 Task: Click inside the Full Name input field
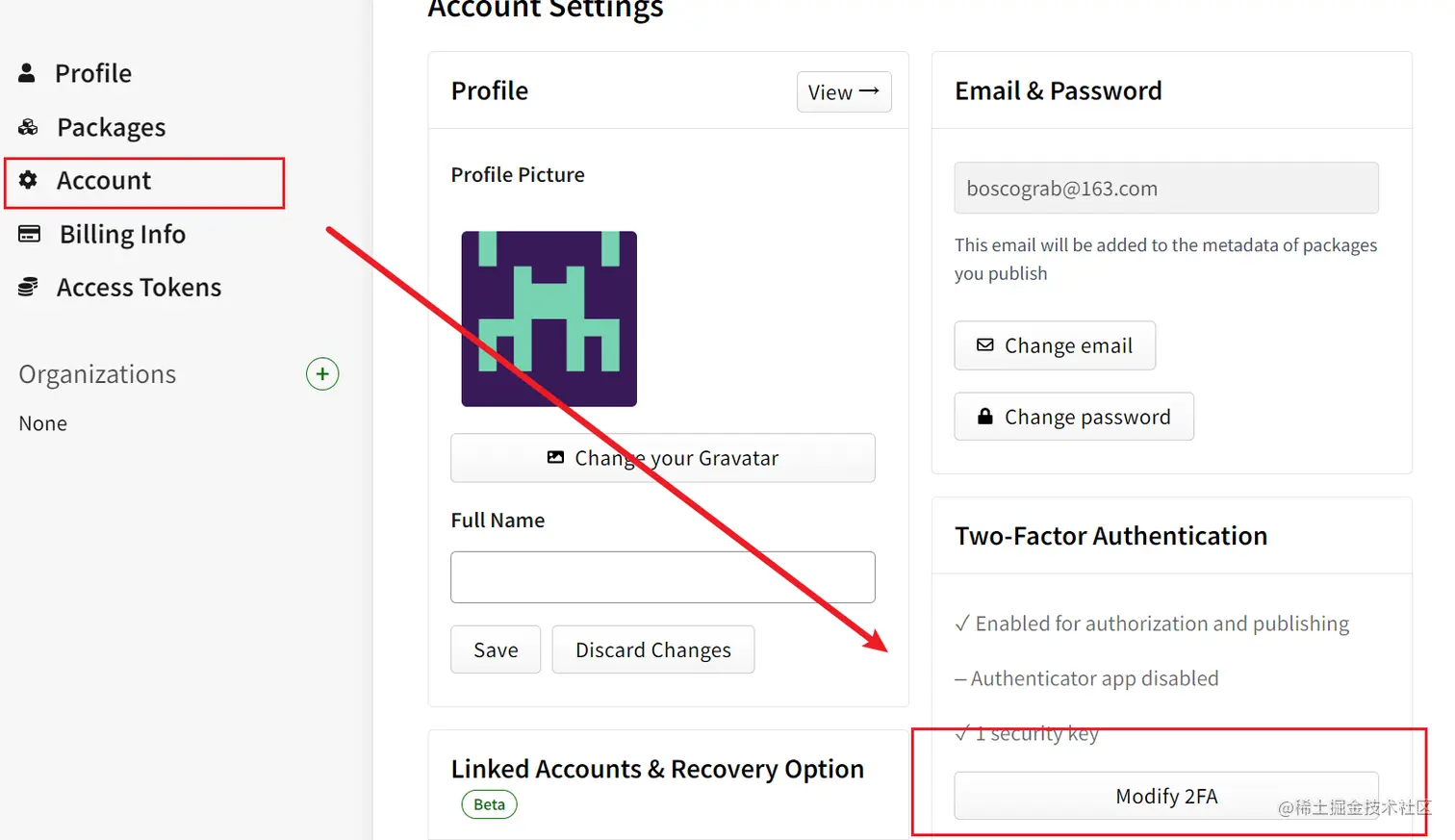coord(662,576)
